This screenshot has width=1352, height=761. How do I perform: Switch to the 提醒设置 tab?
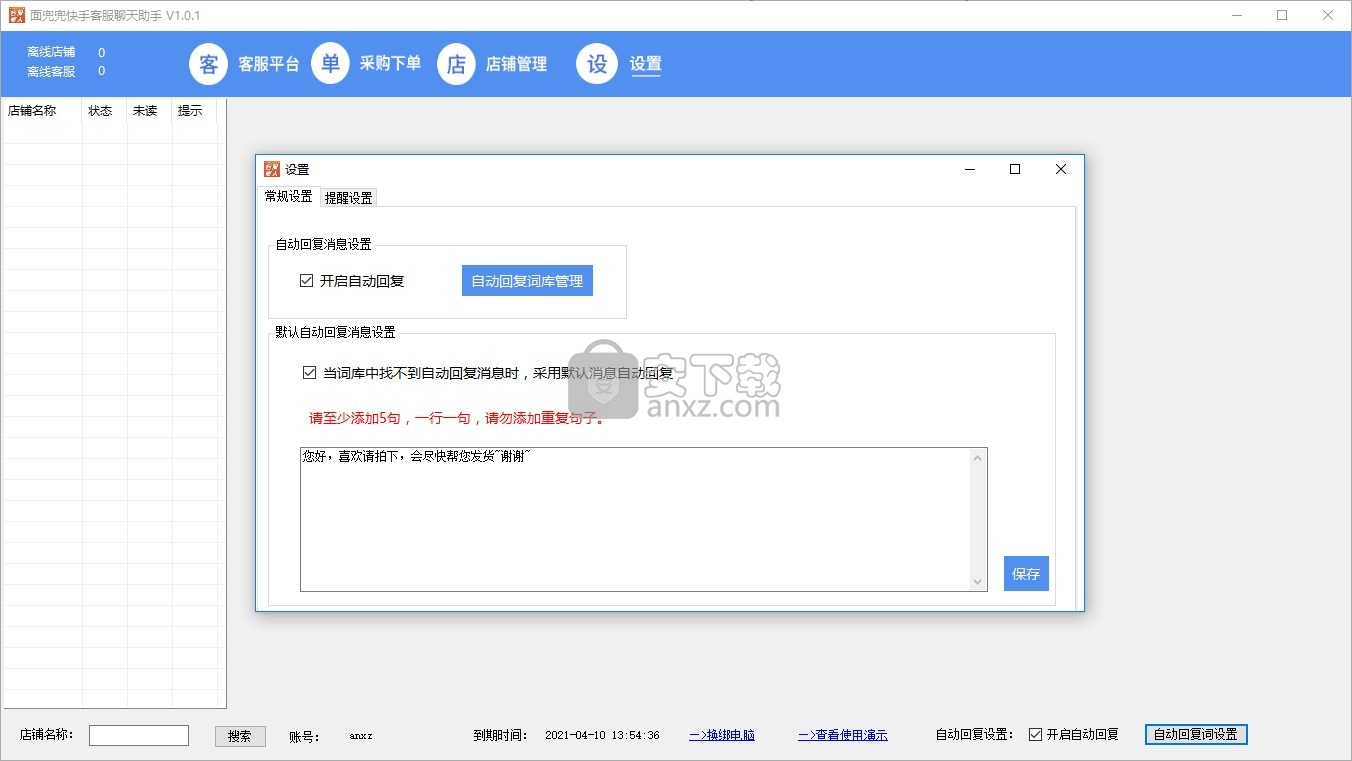(x=349, y=198)
